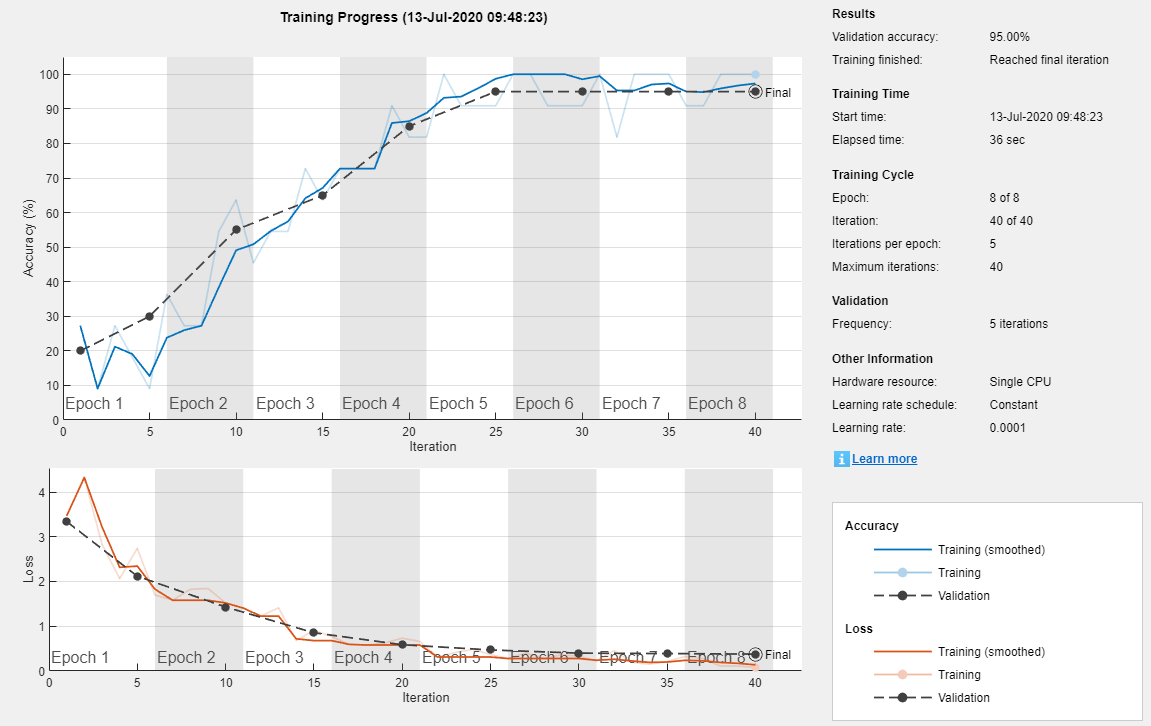This screenshot has height=726, width=1151.
Task: Select accuracy validation point at iteration 10
Action: (236, 230)
